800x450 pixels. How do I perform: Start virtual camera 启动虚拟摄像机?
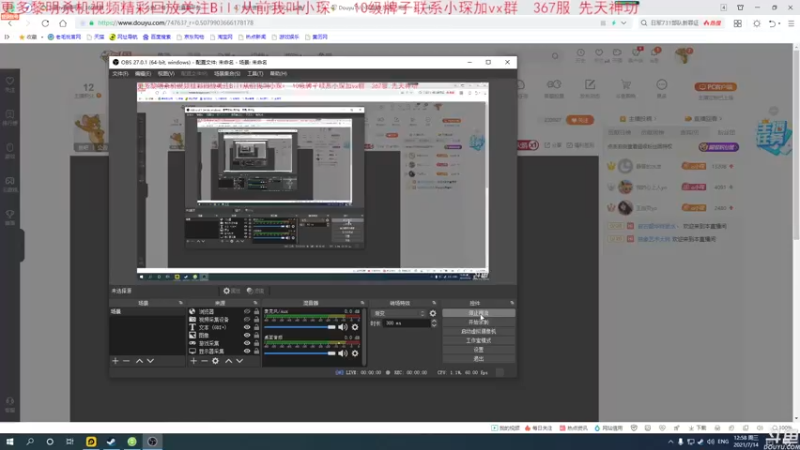pos(479,332)
